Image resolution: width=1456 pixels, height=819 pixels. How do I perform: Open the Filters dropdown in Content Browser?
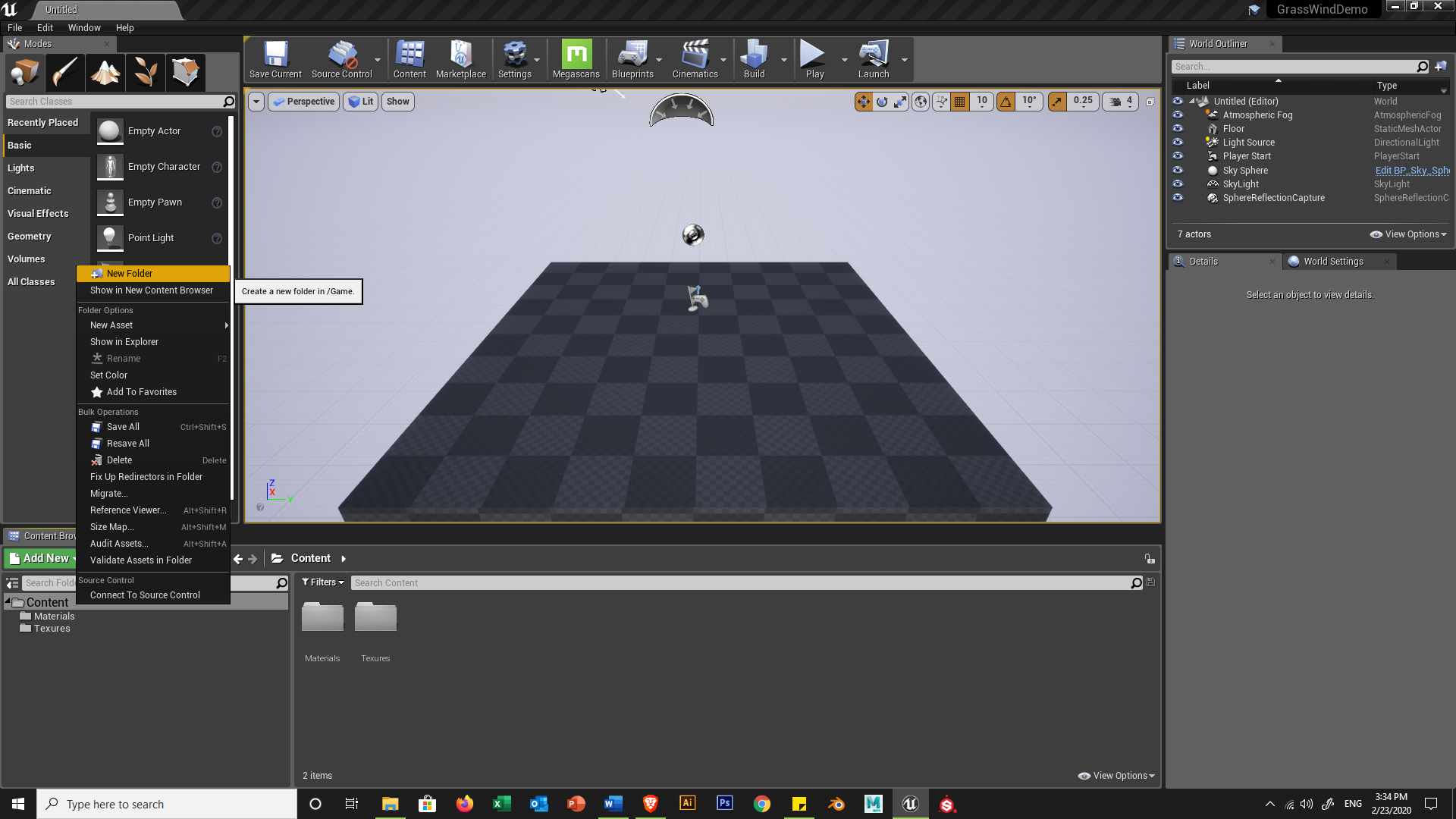pos(322,582)
